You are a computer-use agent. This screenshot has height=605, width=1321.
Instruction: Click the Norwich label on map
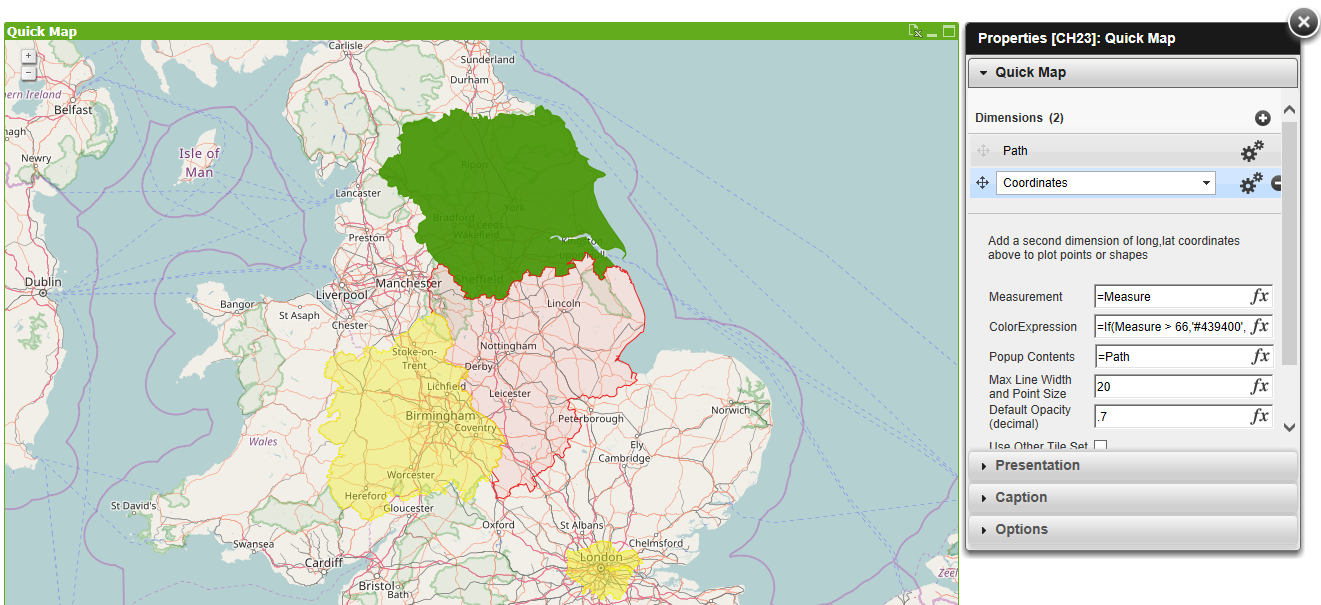730,410
